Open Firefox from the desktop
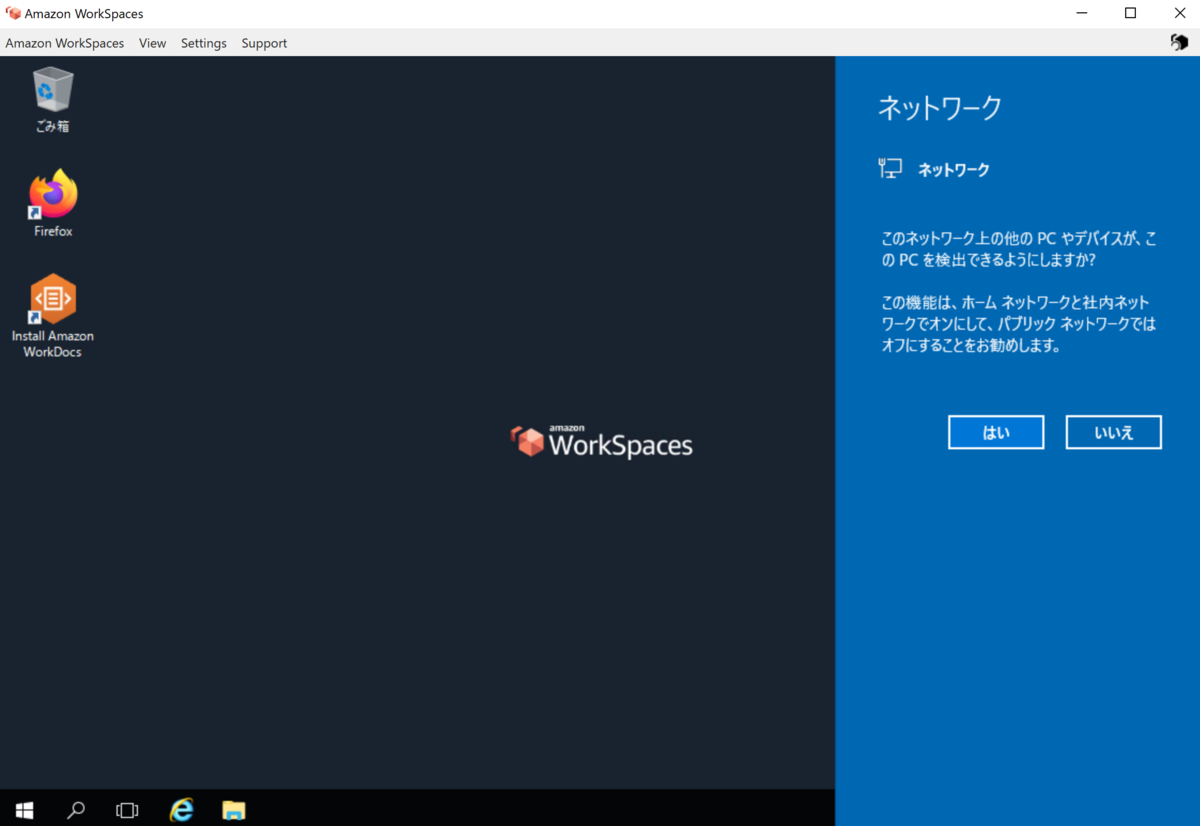The width and height of the screenshot is (1200, 826). pos(51,195)
